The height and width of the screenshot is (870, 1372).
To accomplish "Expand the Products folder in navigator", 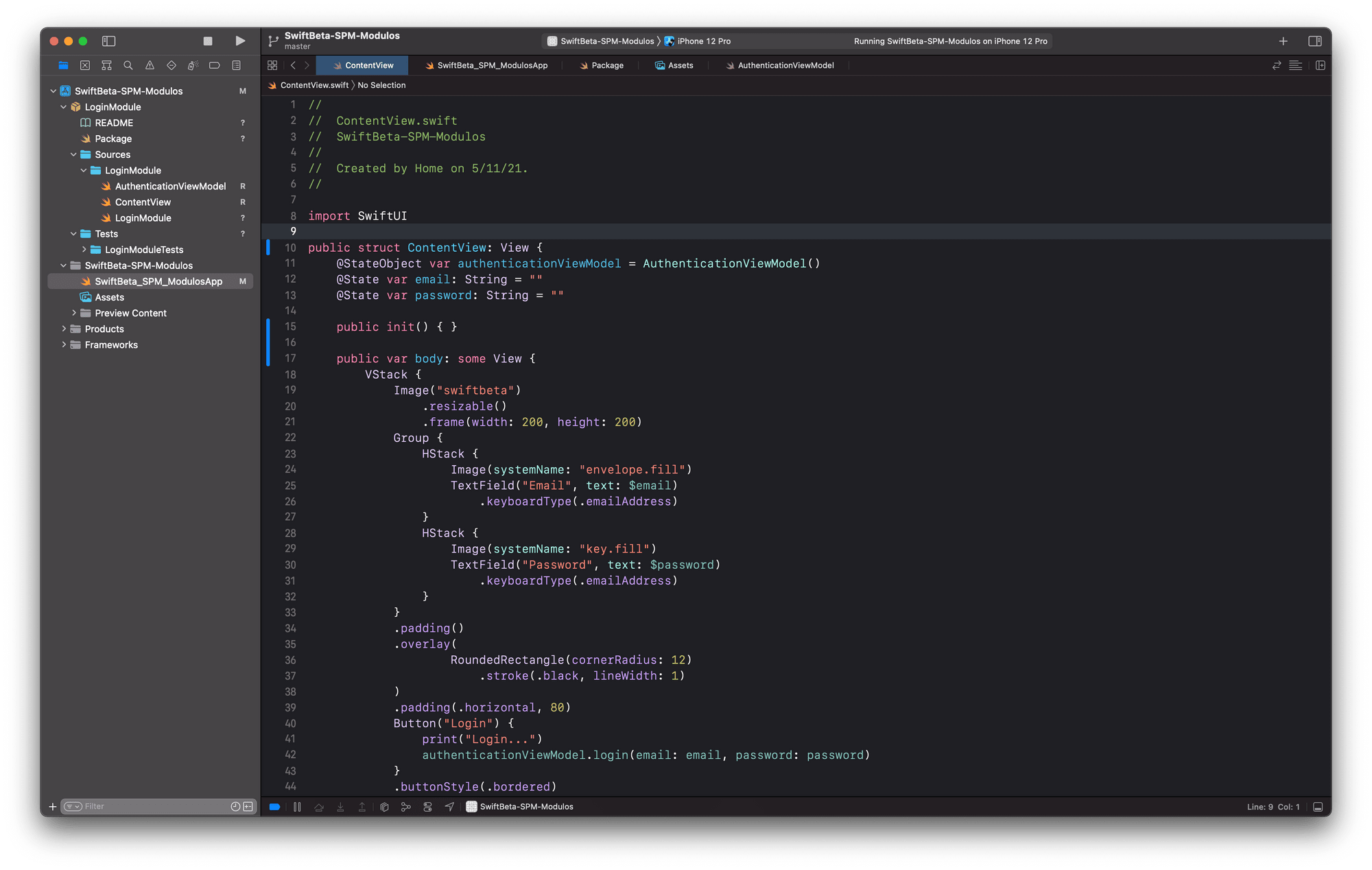I will [x=64, y=328].
